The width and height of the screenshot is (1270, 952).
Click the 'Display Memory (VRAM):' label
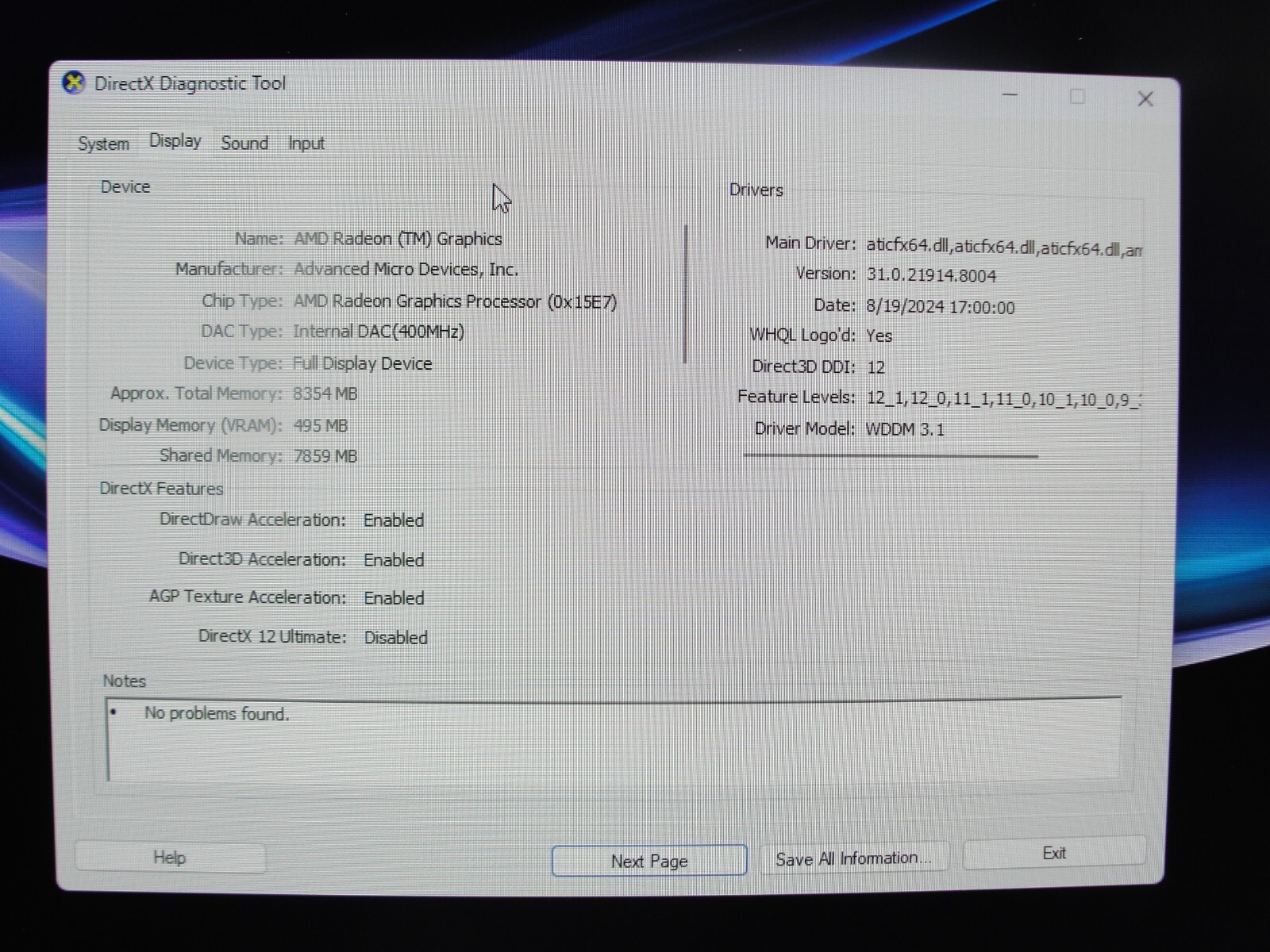[x=190, y=425]
